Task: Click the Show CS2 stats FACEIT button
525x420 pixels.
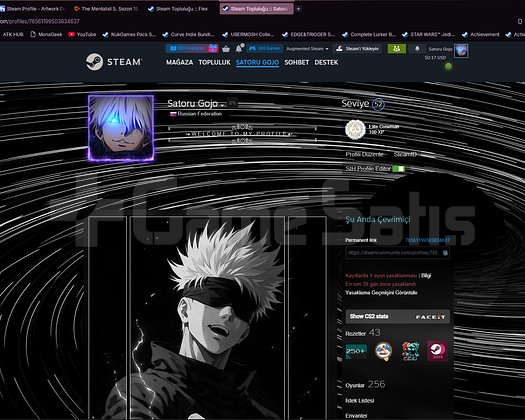Action: coord(397,317)
